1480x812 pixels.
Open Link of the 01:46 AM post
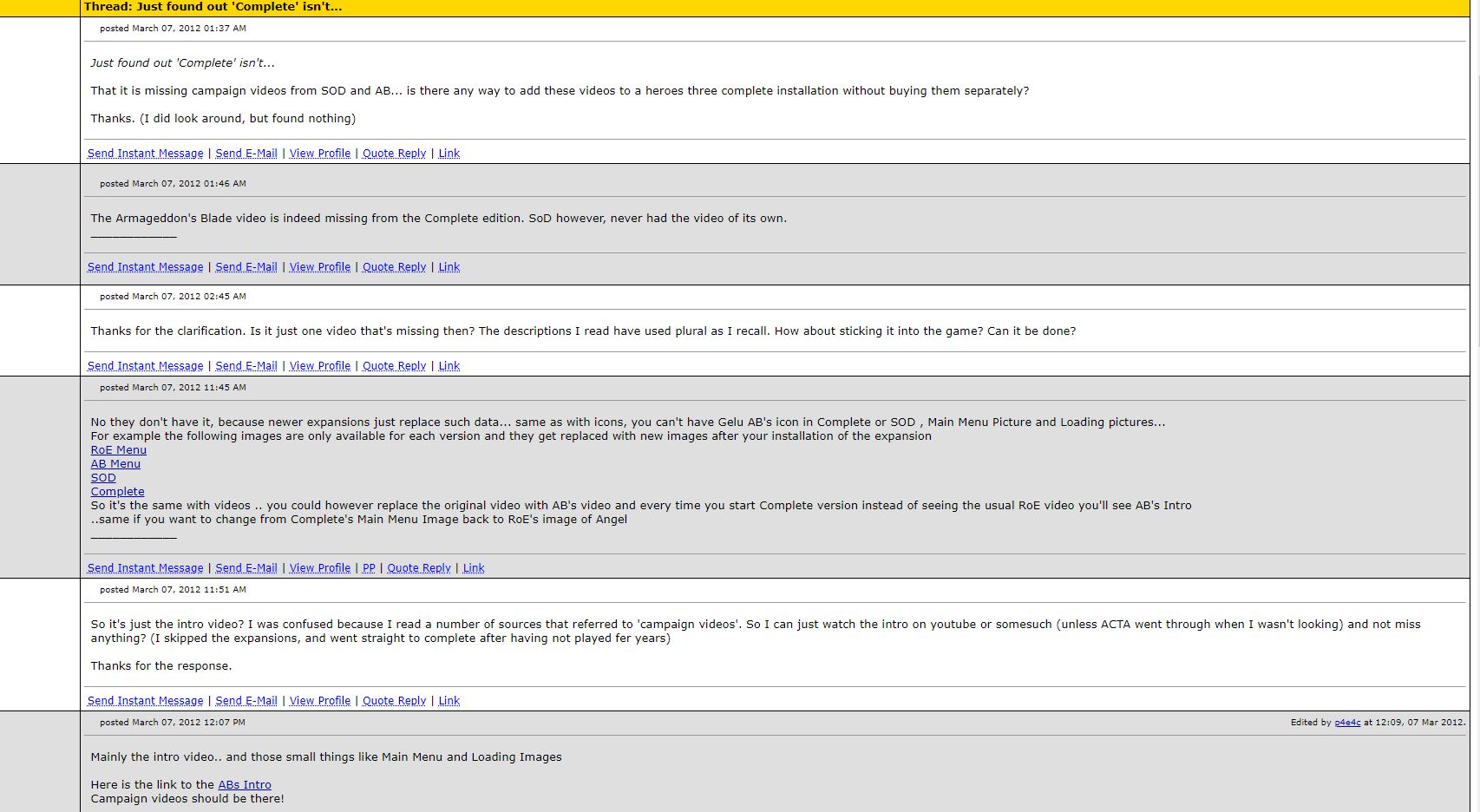click(449, 267)
